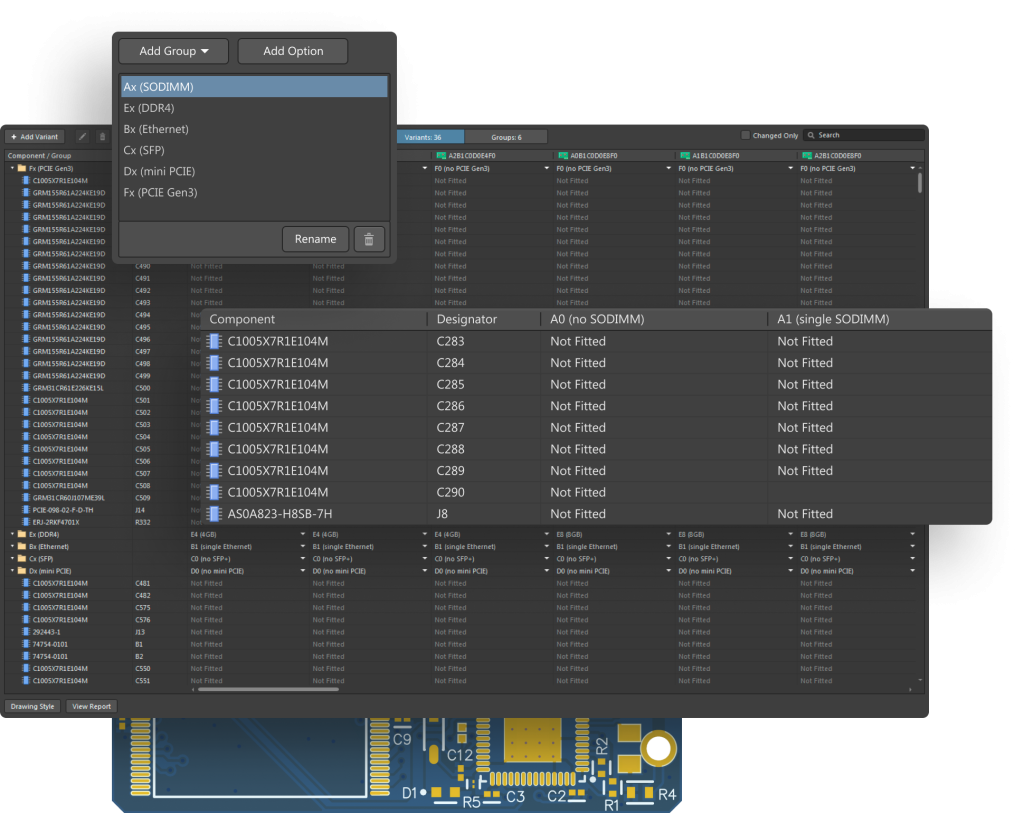
Task: Click the trash icon beside Rename
Action: (x=369, y=239)
